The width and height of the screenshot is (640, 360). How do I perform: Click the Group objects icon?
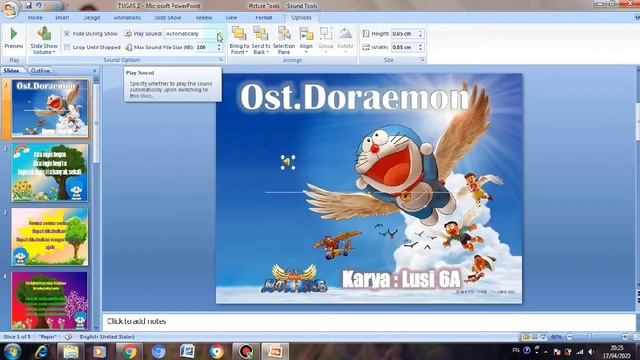[x=326, y=33]
